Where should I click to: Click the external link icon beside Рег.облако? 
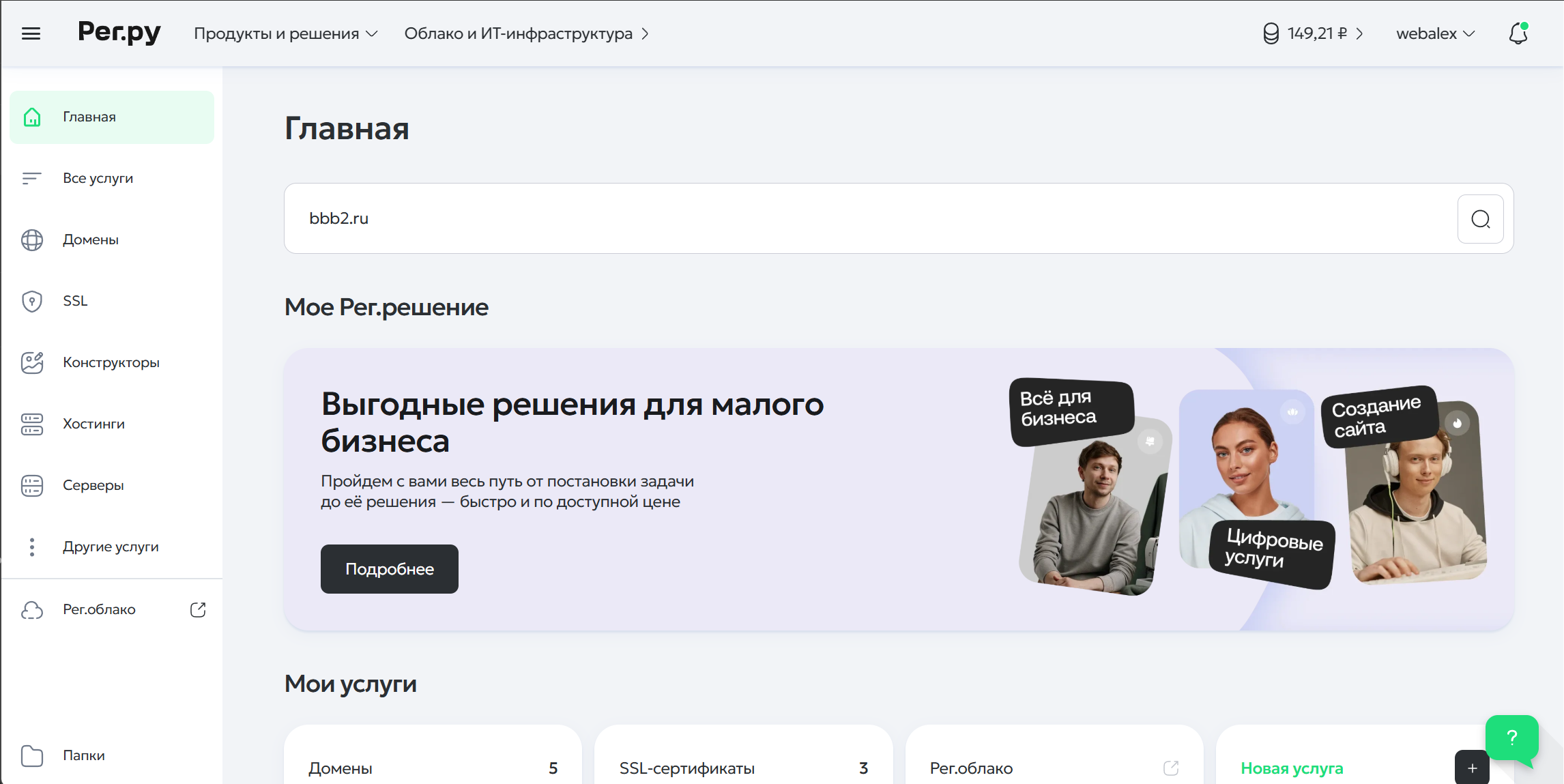[x=198, y=609]
